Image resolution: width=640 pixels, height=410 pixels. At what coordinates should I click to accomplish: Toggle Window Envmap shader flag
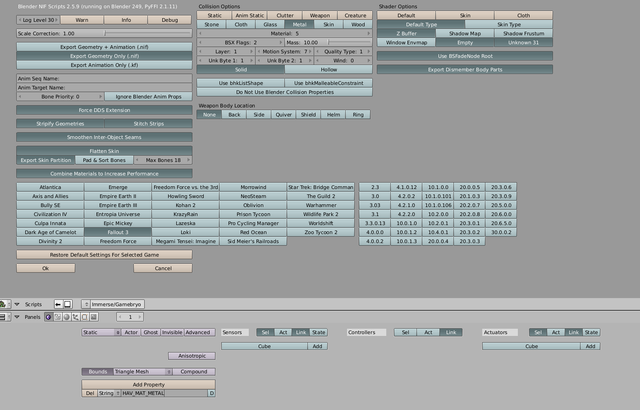(407, 42)
